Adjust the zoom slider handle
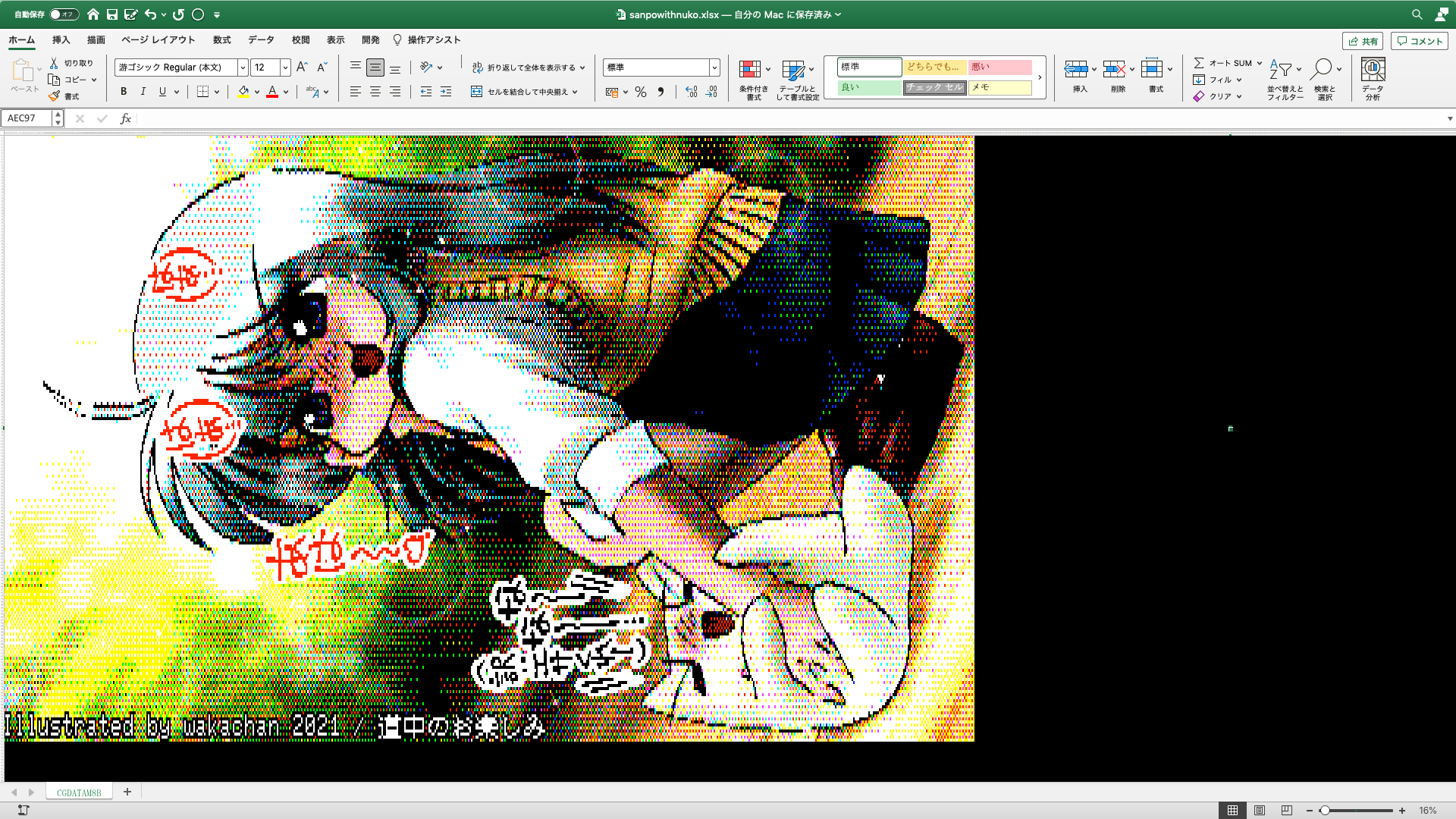This screenshot has width=1456, height=819. (x=1324, y=811)
